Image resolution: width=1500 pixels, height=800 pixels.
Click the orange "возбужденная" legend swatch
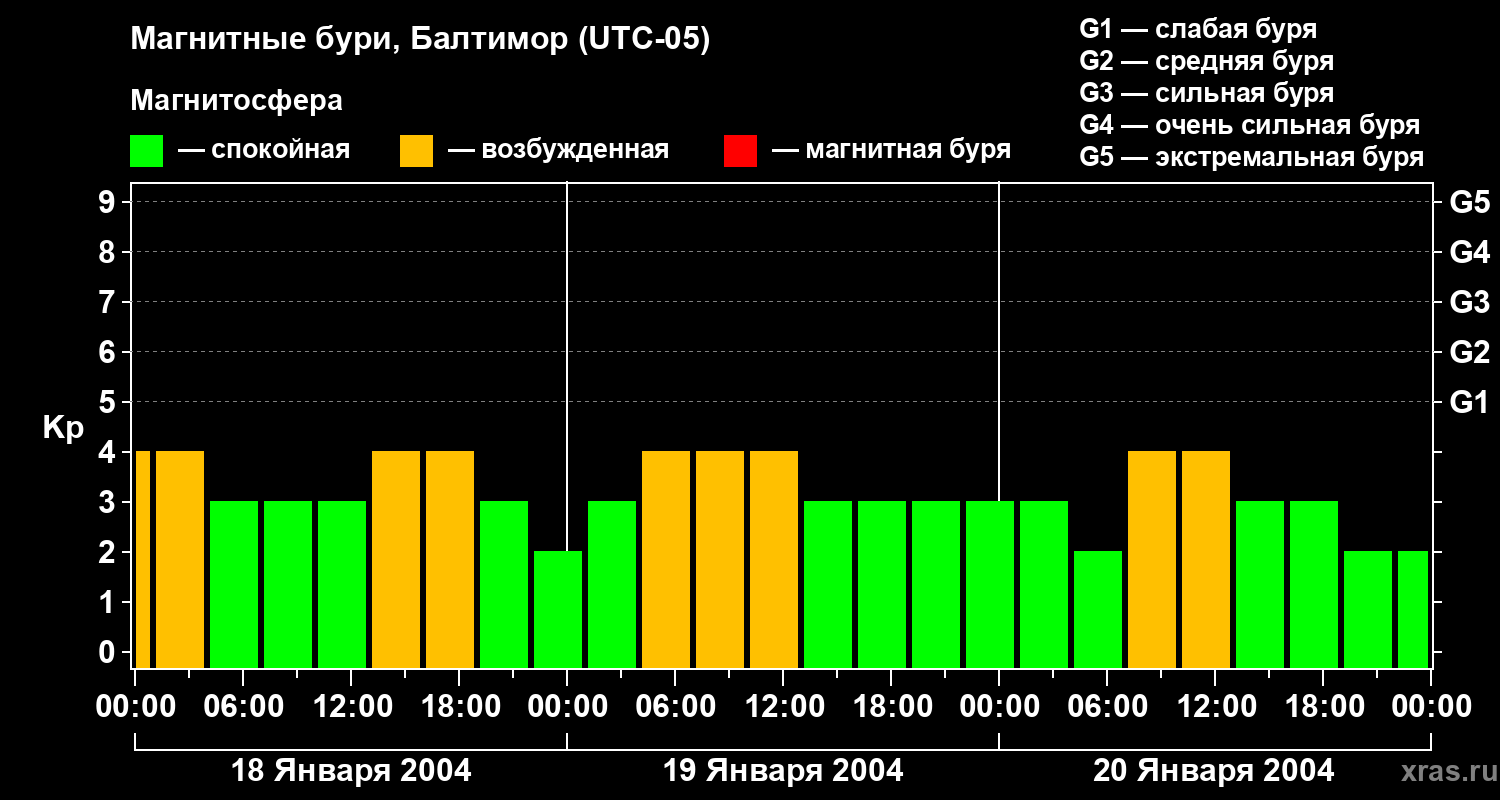coord(416,151)
